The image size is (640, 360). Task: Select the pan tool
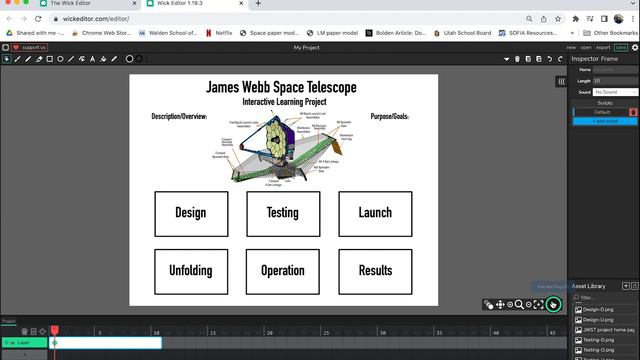(500, 304)
